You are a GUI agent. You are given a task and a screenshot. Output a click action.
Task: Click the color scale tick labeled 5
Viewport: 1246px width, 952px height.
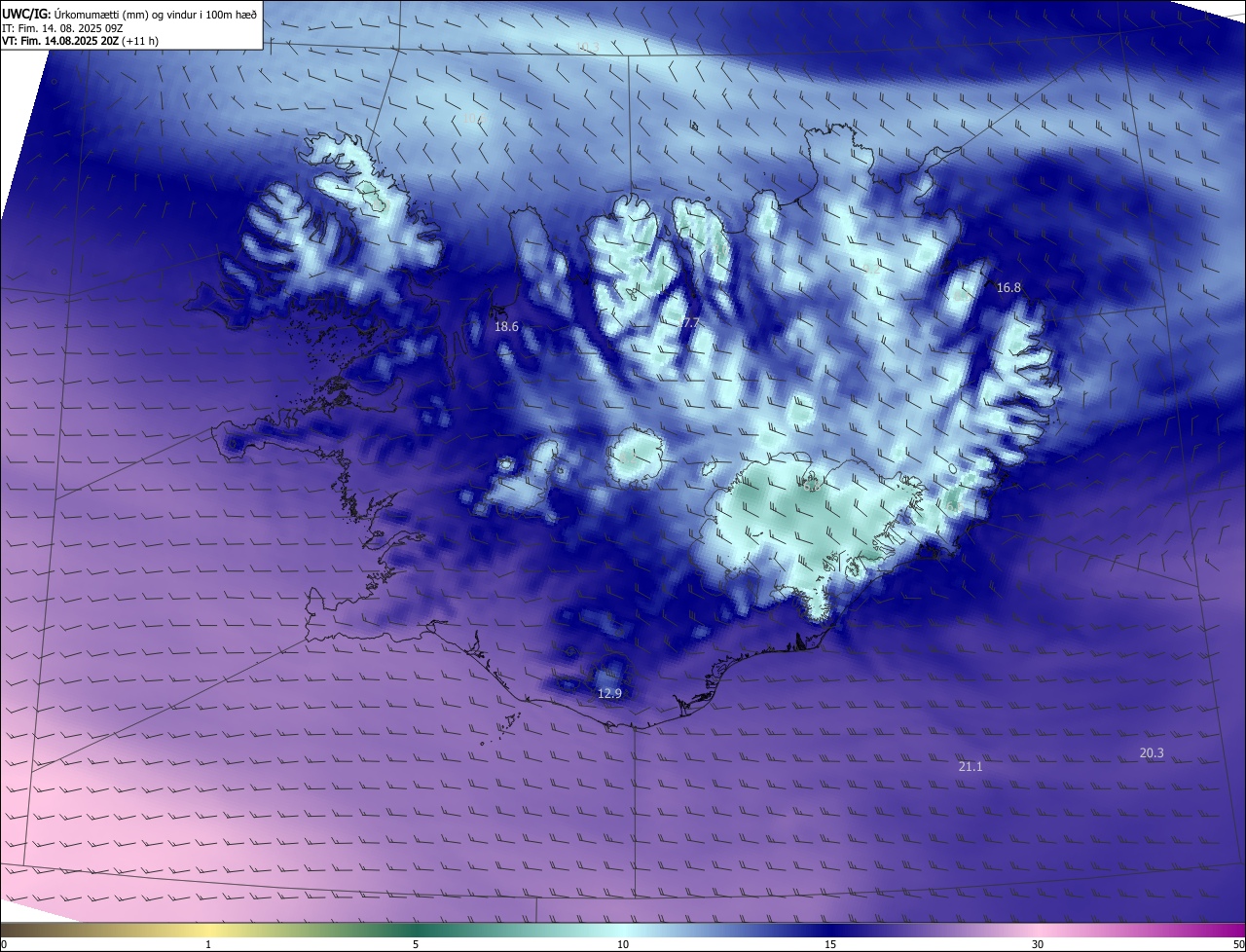click(416, 944)
